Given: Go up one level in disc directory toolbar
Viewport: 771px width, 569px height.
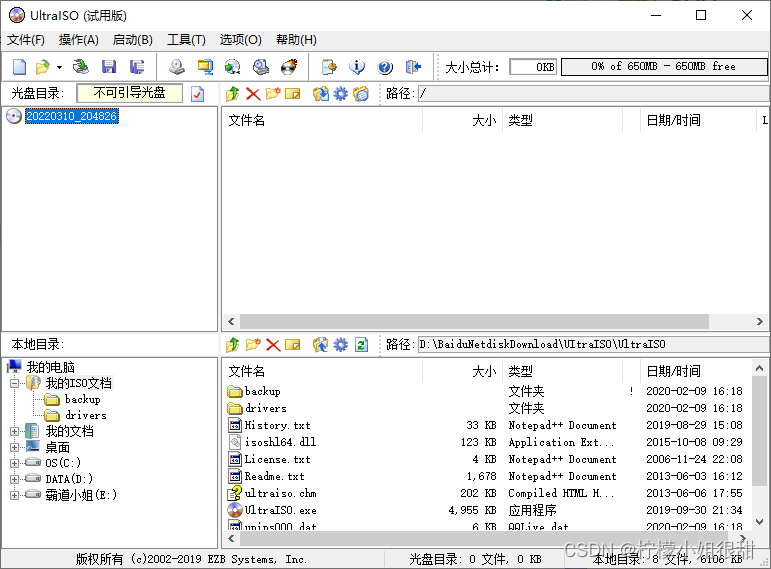Looking at the screenshot, I should click(233, 93).
